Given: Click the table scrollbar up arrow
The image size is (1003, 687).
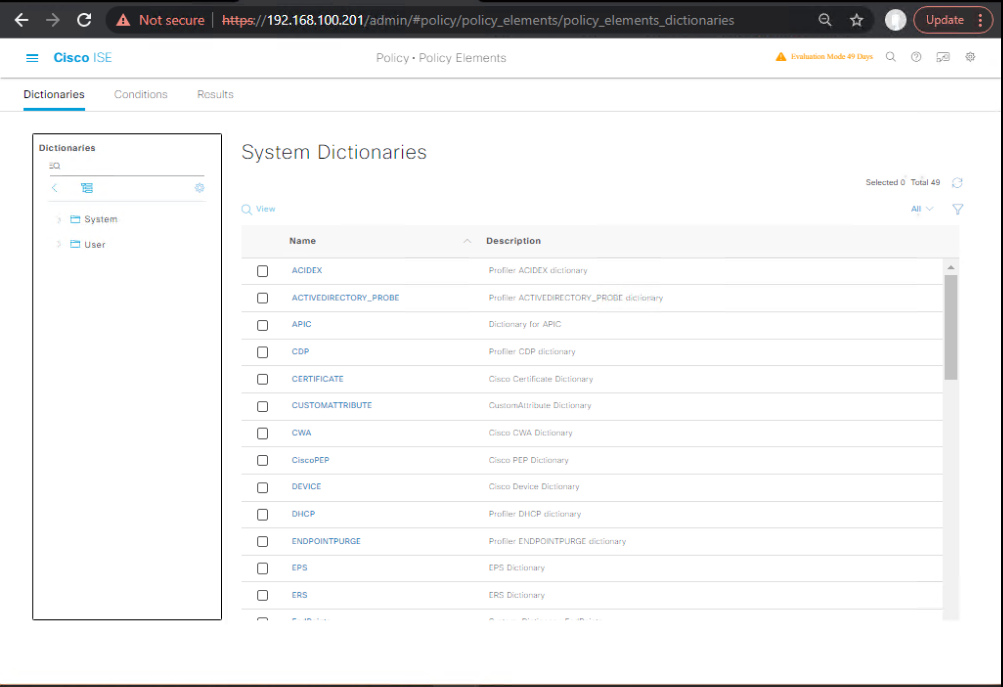Looking at the screenshot, I should click(x=951, y=267).
